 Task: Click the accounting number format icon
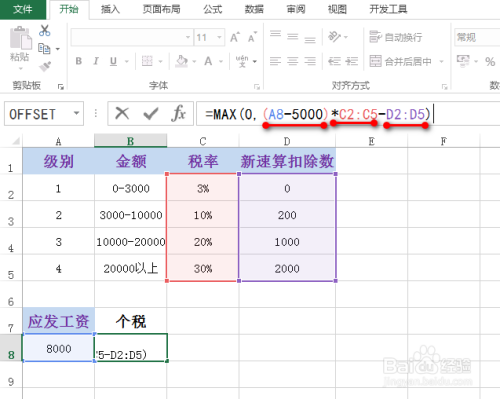click(x=463, y=61)
